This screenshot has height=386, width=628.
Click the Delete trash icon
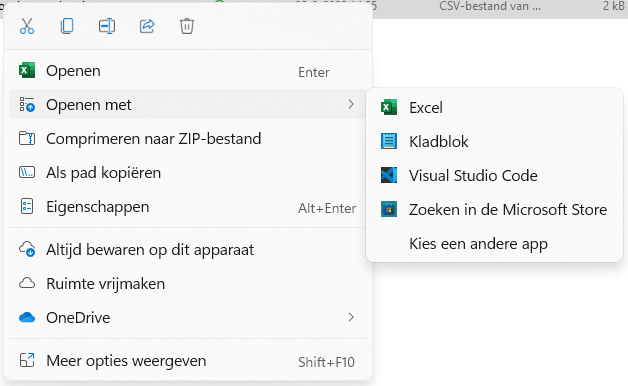tap(187, 26)
